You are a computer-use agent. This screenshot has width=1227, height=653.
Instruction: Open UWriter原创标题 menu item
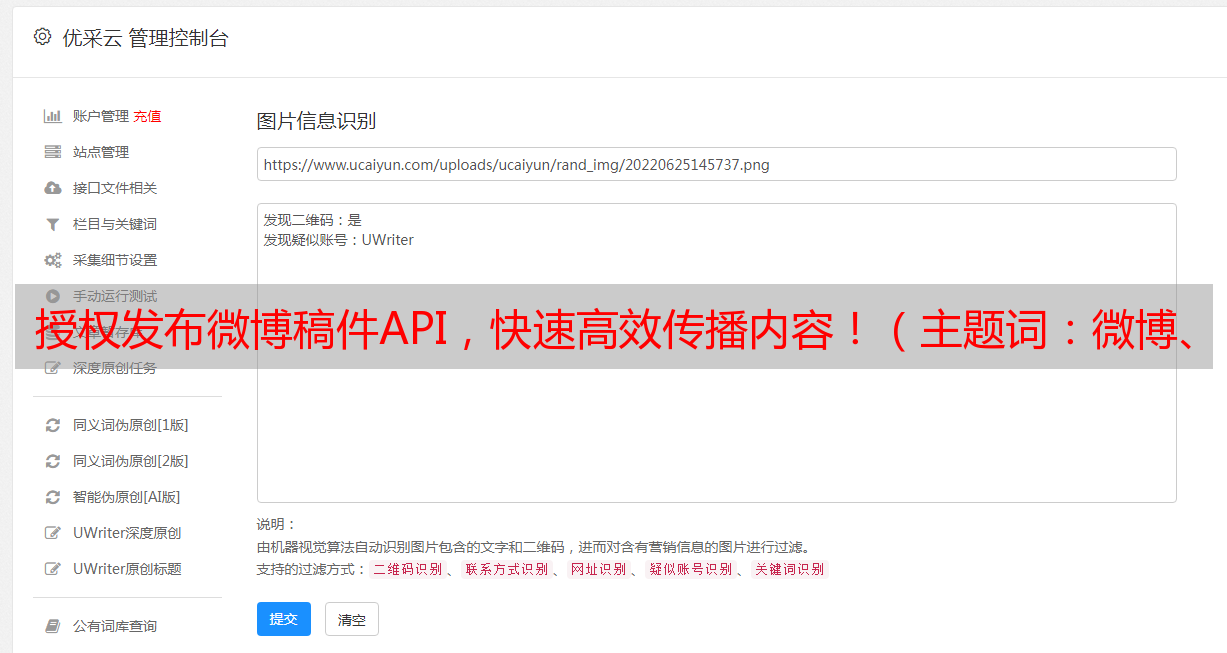pos(127,569)
